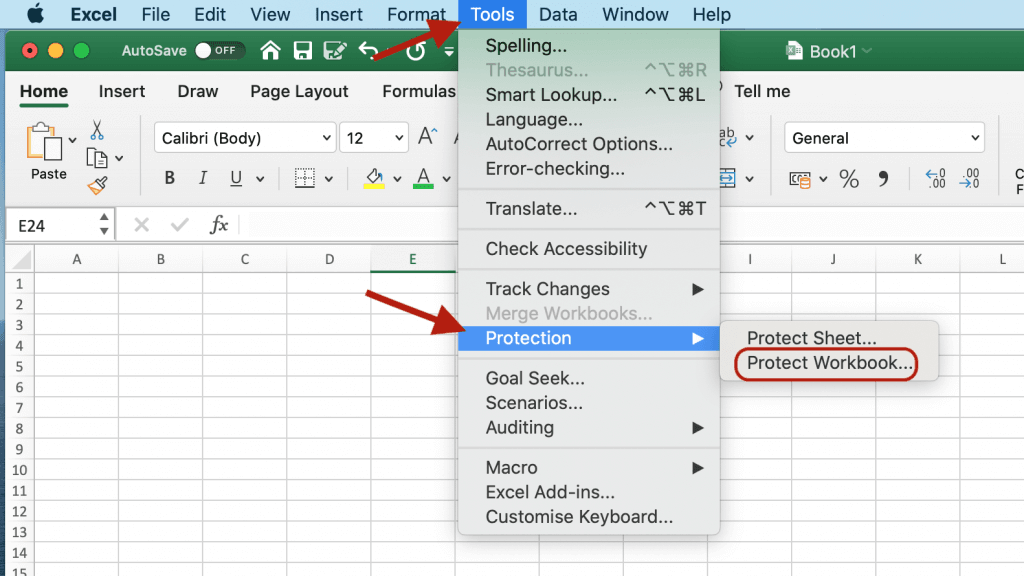The width and height of the screenshot is (1024, 576).
Task: Click the Name Box showing E24
Action: 50,226
